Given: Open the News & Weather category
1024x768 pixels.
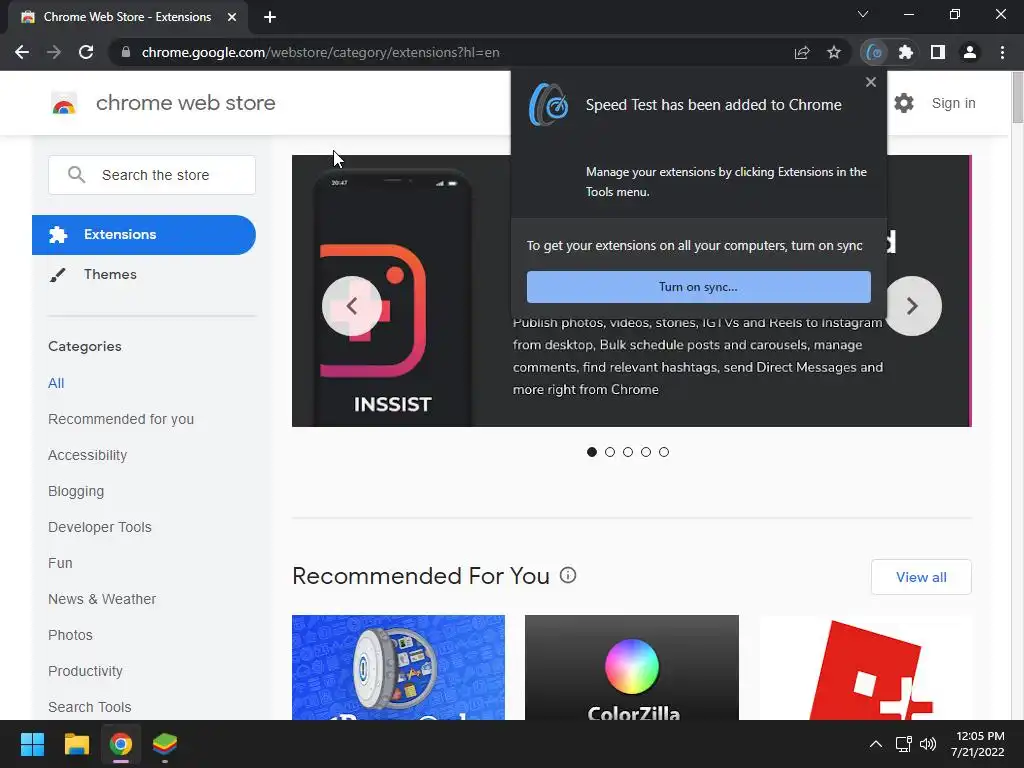Looking at the screenshot, I should pyautogui.click(x=102, y=599).
